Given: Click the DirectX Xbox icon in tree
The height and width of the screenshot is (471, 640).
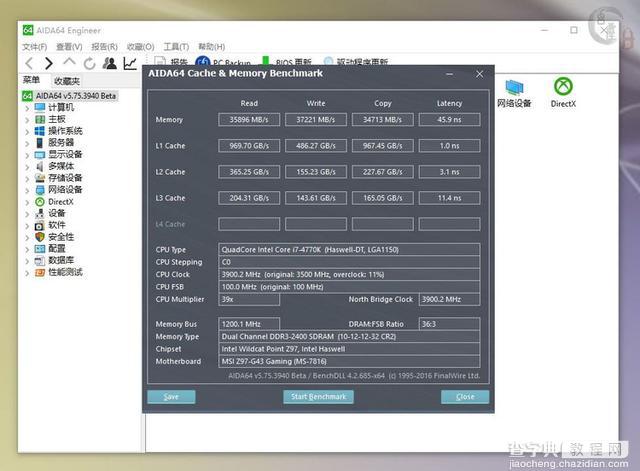Looking at the screenshot, I should pos(40,202).
